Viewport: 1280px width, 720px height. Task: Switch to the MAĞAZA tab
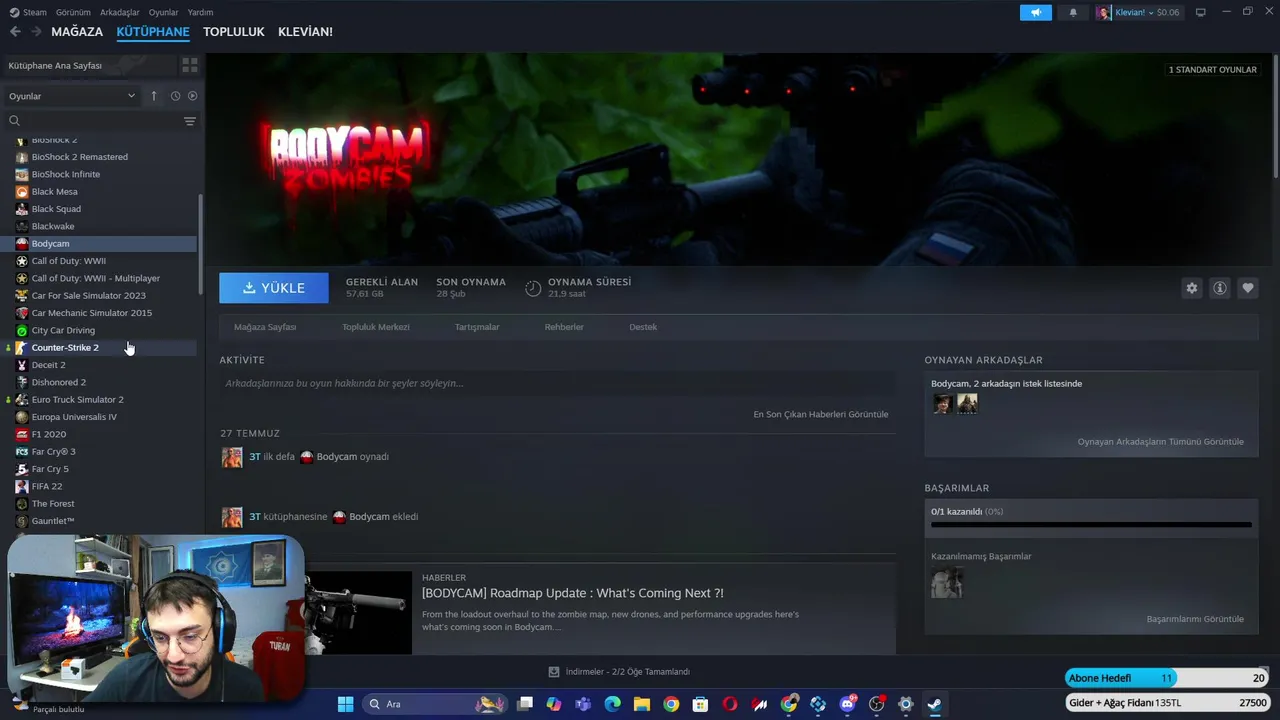point(77,32)
